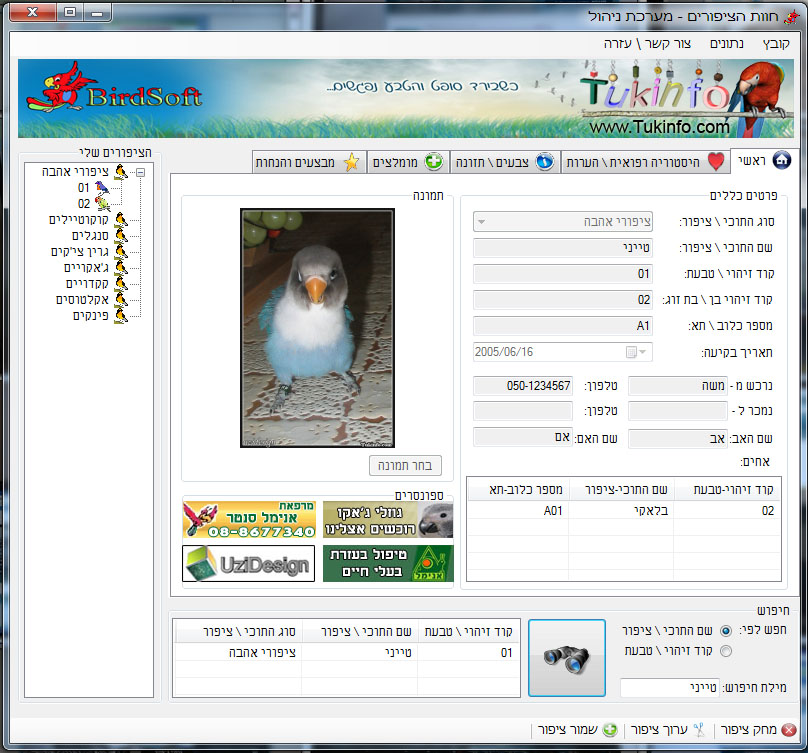The height and width of the screenshot is (753, 808).
Task: Click the yellow star icon on the מבצעים והנחות tab
Action: [351, 162]
